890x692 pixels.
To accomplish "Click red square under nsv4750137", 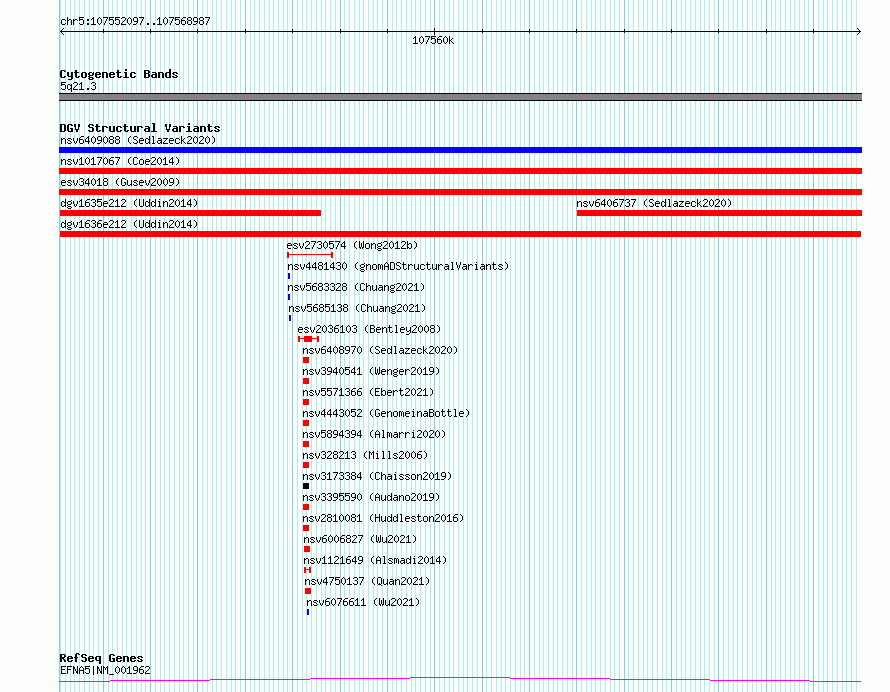I will tap(308, 591).
